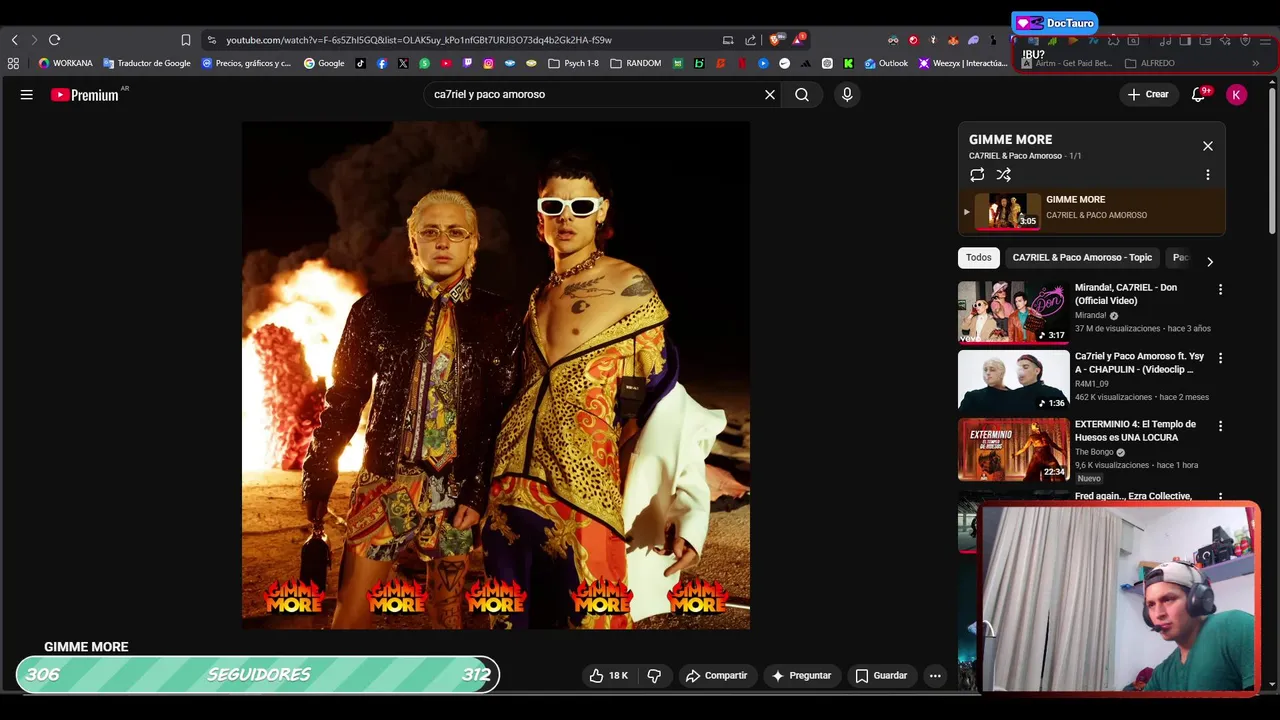This screenshot has height=720, width=1280.
Task: Open options for Miranda!, CA7RIEL - Don video
Action: pyautogui.click(x=1220, y=289)
